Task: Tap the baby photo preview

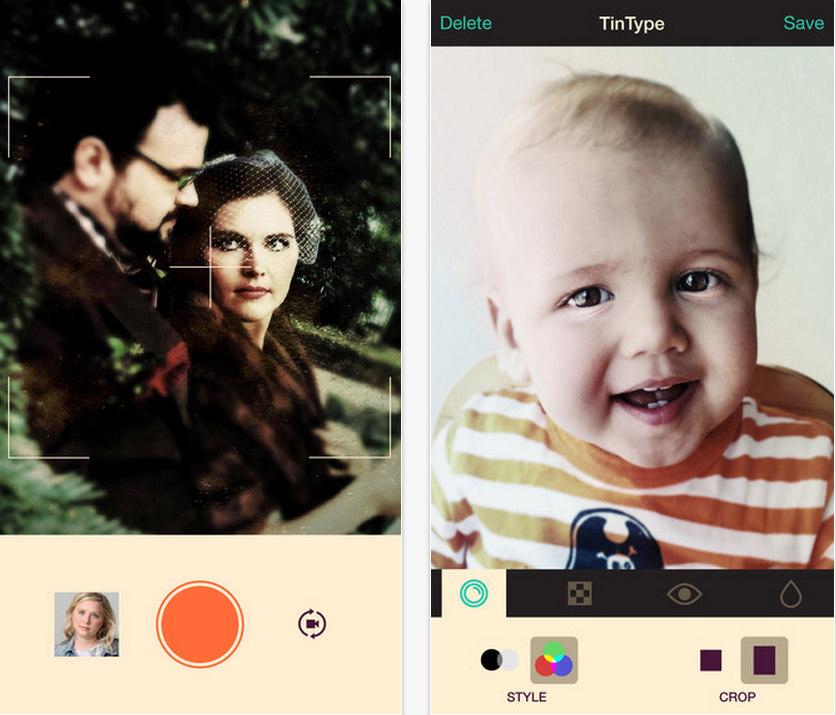Action: 632,307
